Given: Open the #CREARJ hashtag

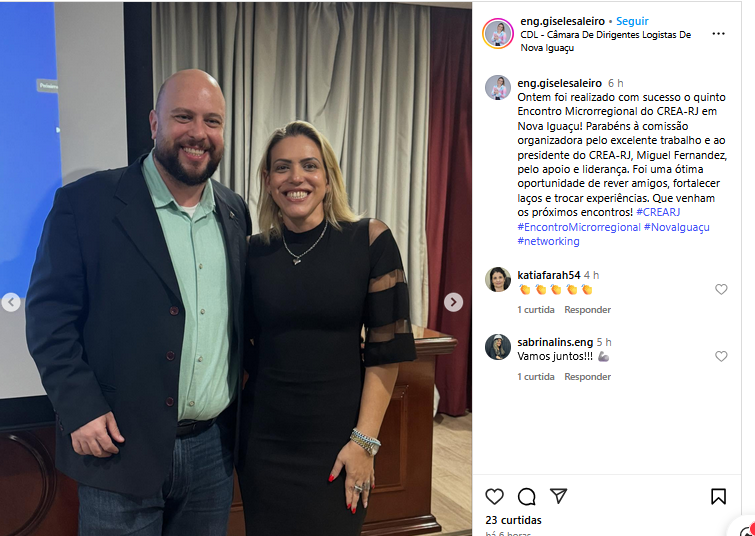Looking at the screenshot, I should 658,212.
